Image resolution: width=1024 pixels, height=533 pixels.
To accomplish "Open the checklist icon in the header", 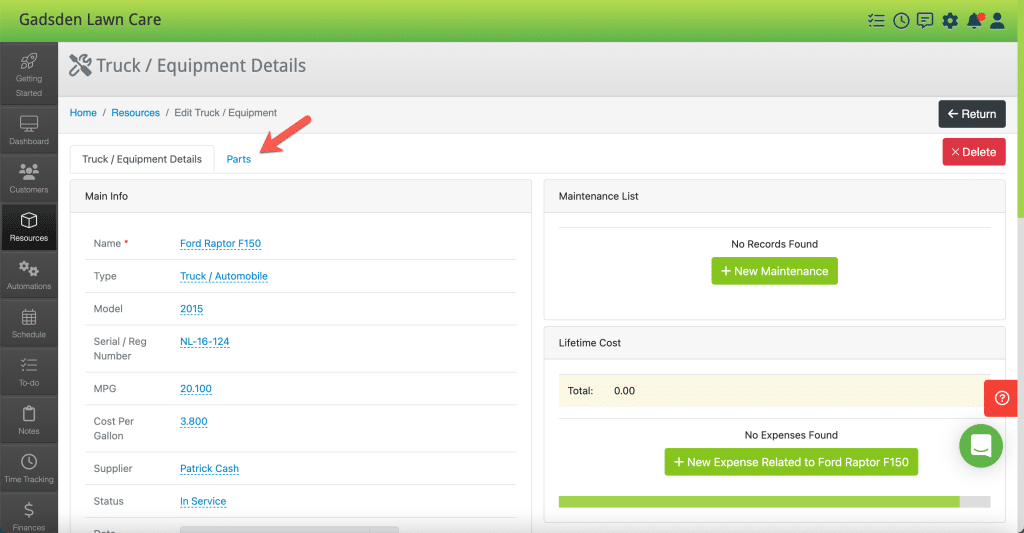I will point(876,21).
